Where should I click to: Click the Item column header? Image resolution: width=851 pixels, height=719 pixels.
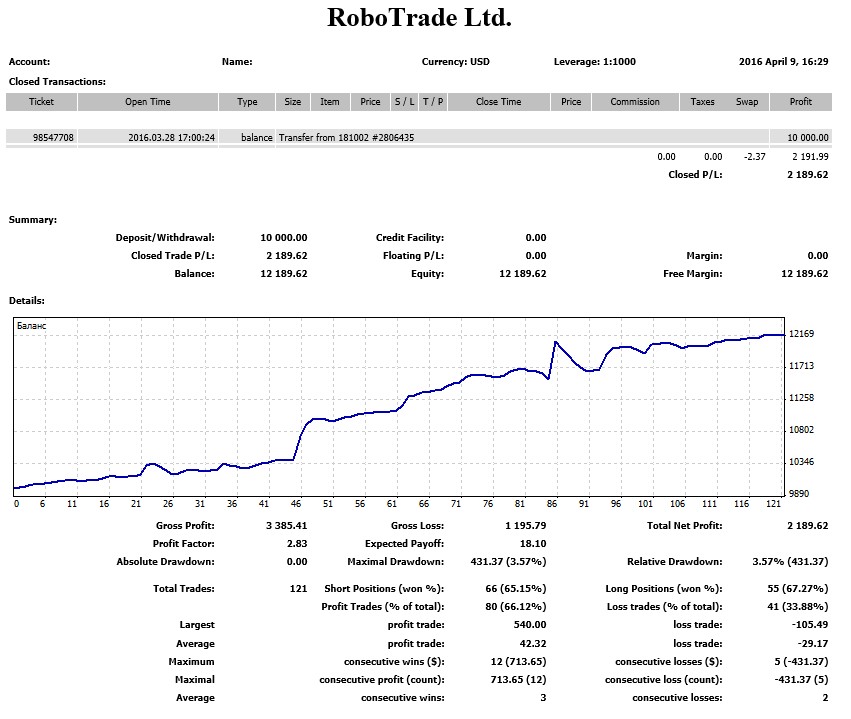pos(329,102)
